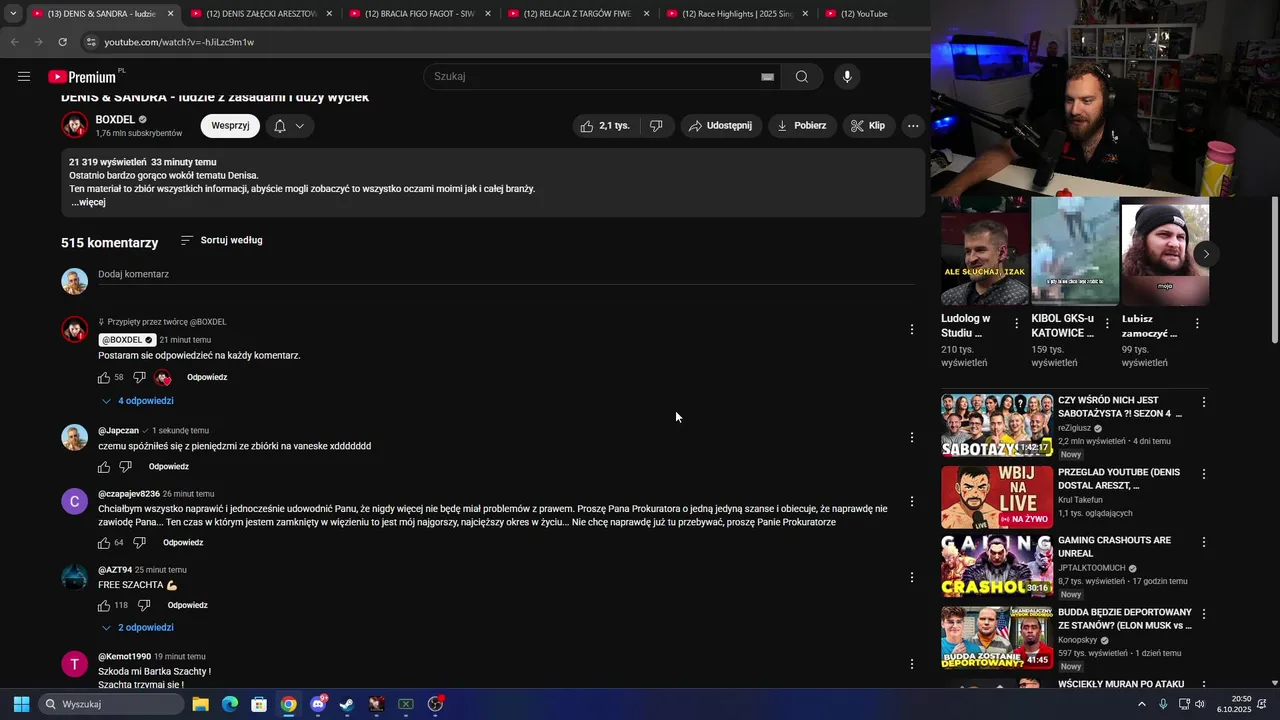Reload the page

[x=62, y=42]
